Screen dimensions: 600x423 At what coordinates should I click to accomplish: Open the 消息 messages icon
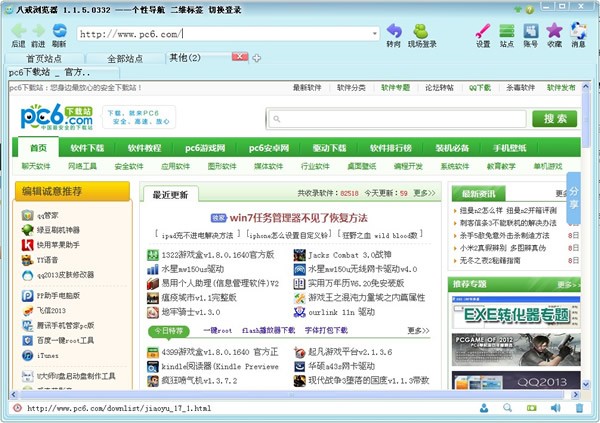tap(578, 31)
